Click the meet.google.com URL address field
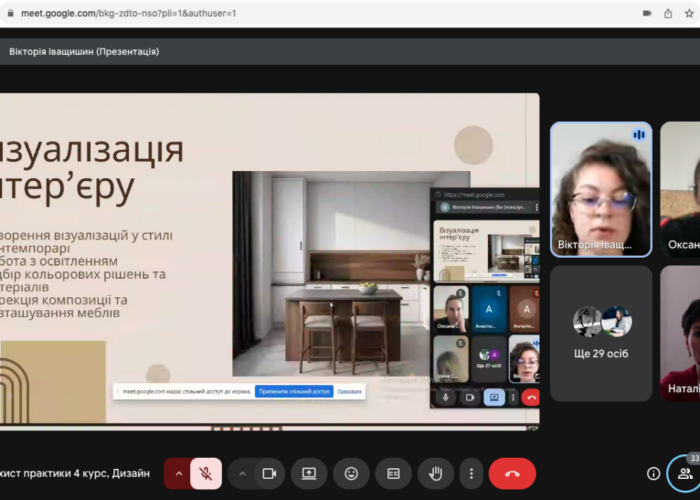This screenshot has width=700, height=500. (x=300, y=13)
